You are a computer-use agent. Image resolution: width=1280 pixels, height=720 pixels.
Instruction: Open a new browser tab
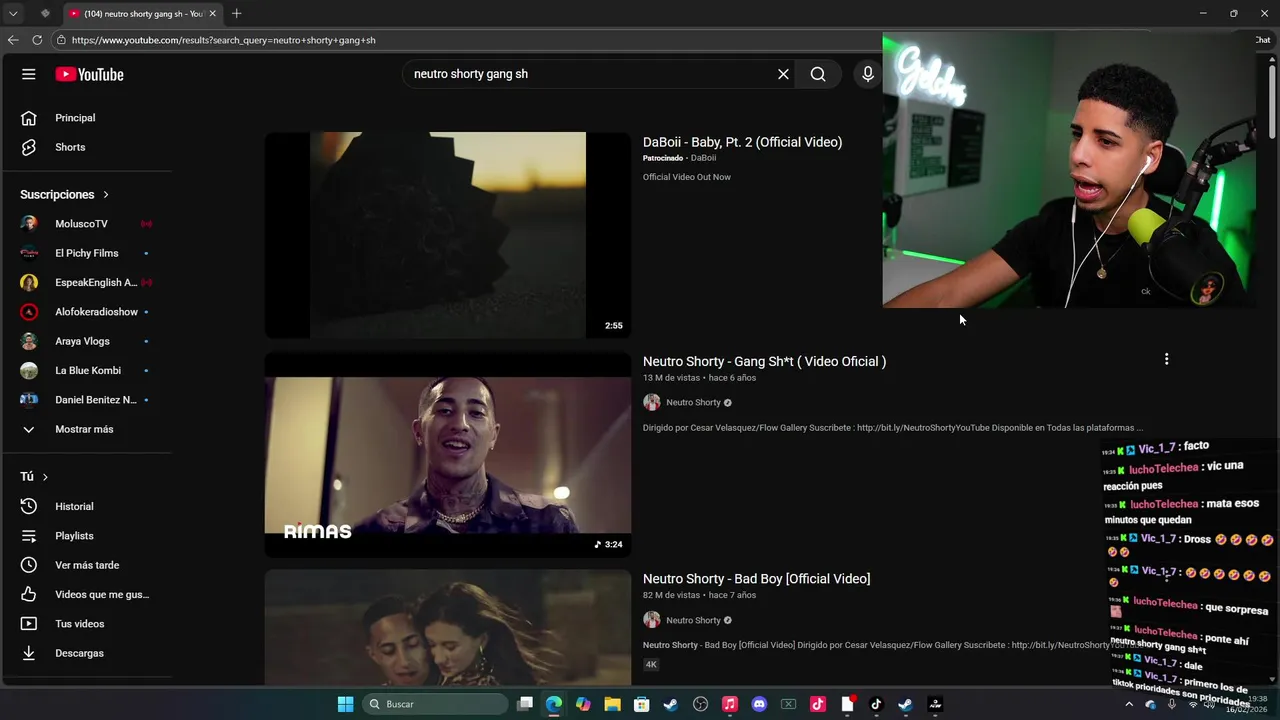click(236, 13)
